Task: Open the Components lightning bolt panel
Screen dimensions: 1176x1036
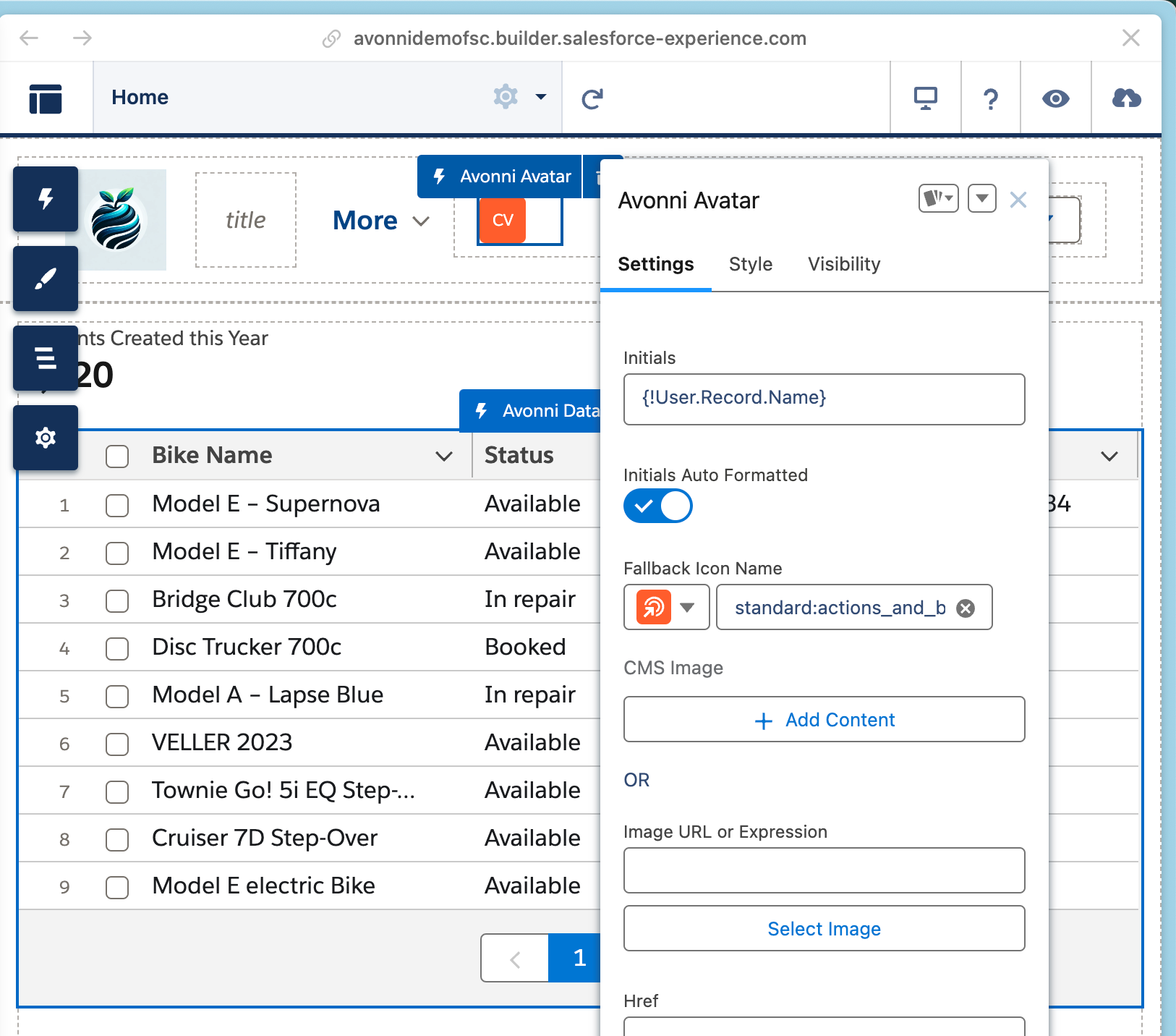Action: (46, 199)
